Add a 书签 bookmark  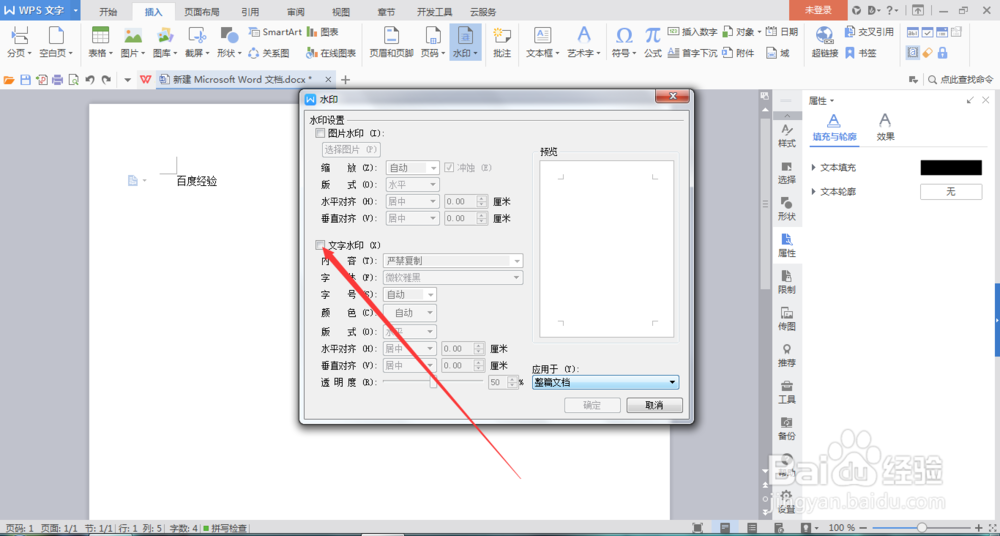[861, 54]
